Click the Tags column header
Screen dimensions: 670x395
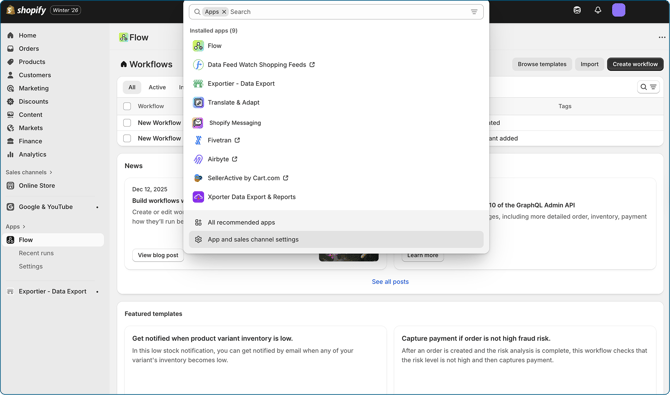(564, 106)
